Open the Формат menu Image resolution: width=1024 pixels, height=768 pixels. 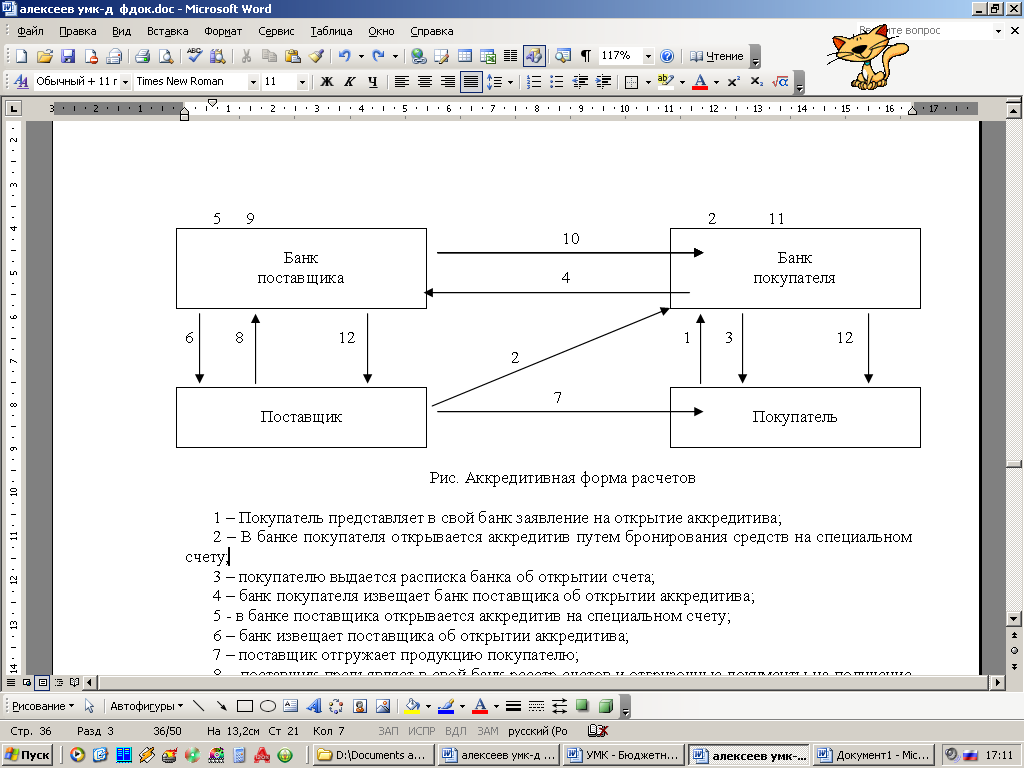[223, 31]
